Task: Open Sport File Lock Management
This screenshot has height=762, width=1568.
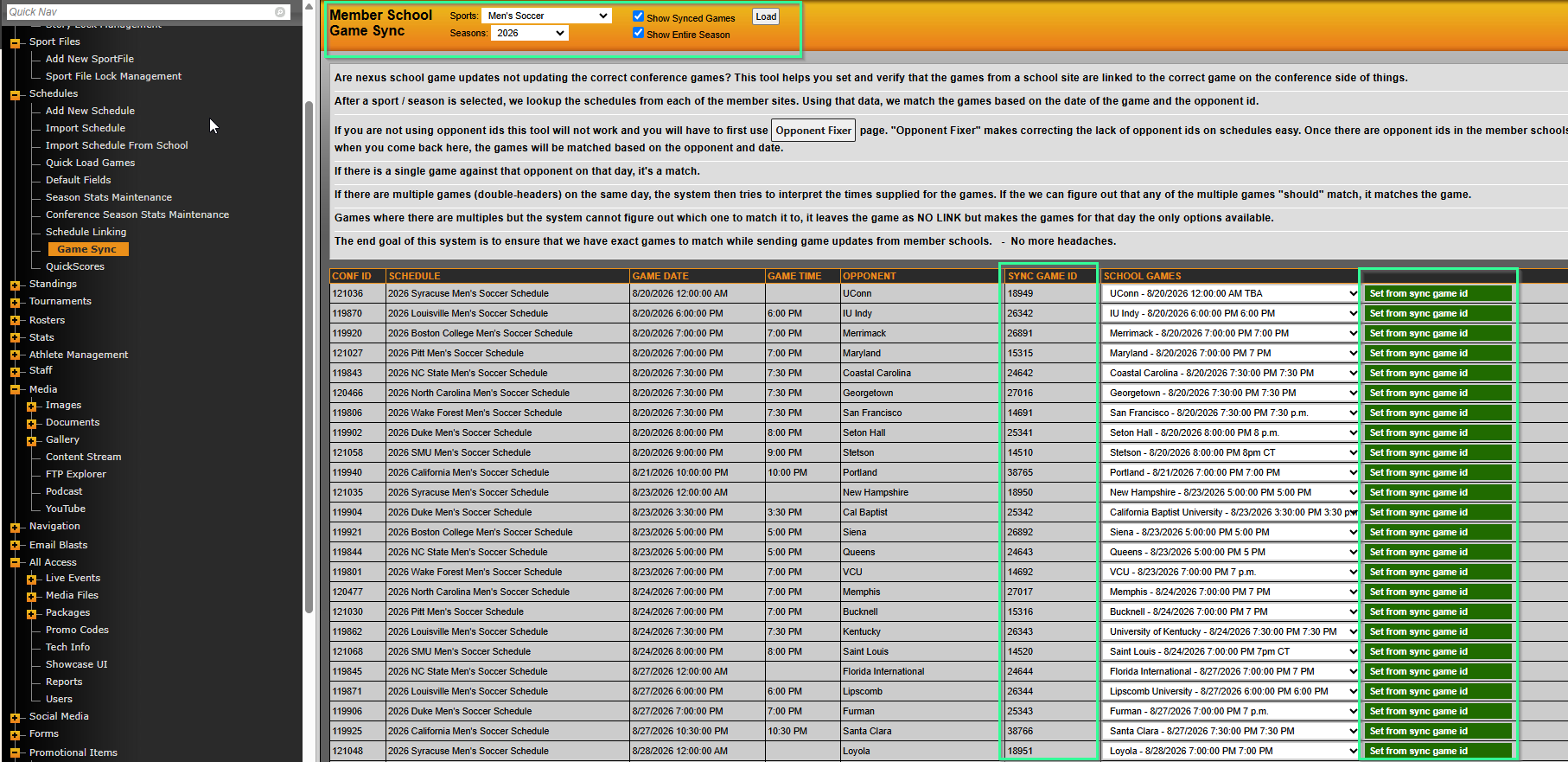Action: point(113,76)
